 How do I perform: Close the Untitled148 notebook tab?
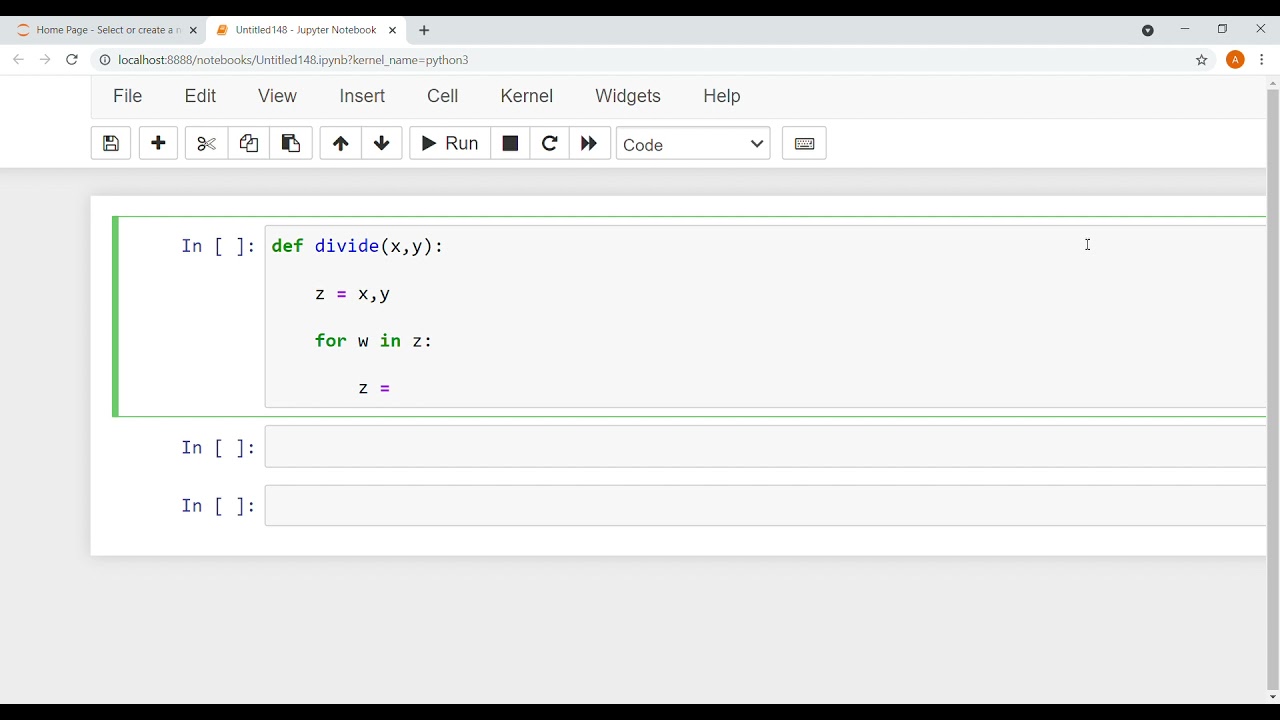coord(392,30)
